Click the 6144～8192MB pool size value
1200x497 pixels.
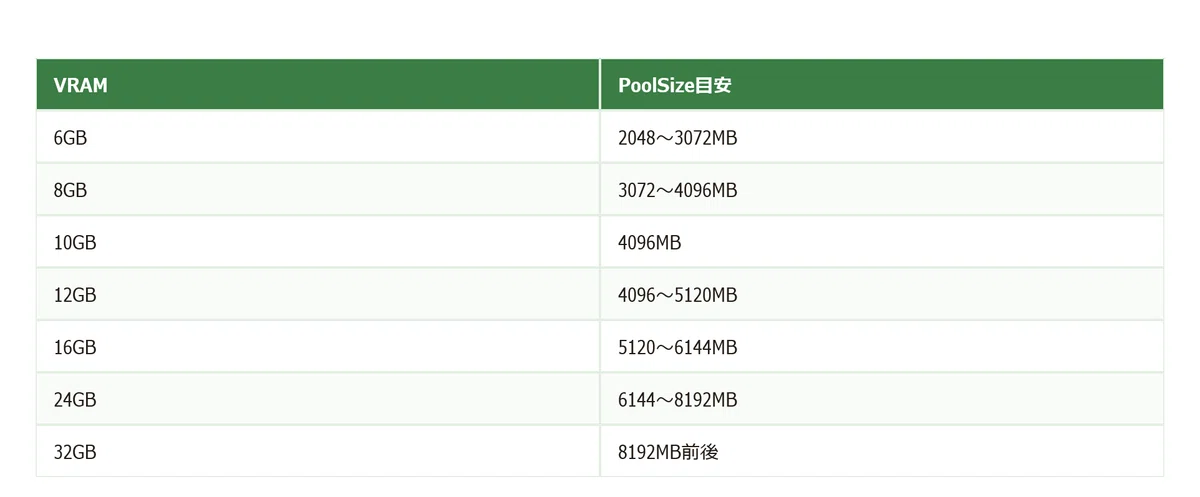pyautogui.click(x=678, y=399)
